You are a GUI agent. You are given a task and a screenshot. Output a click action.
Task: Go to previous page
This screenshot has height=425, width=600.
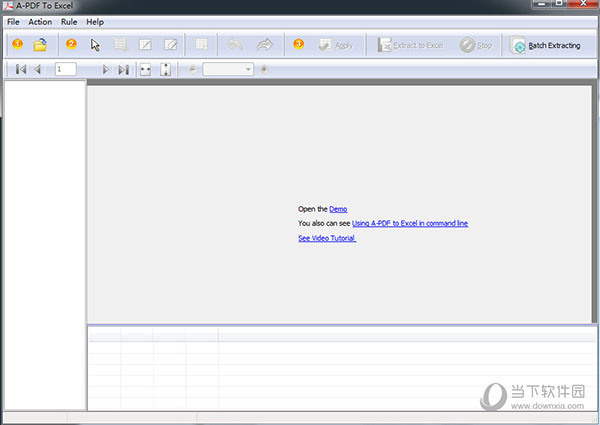tap(38, 69)
